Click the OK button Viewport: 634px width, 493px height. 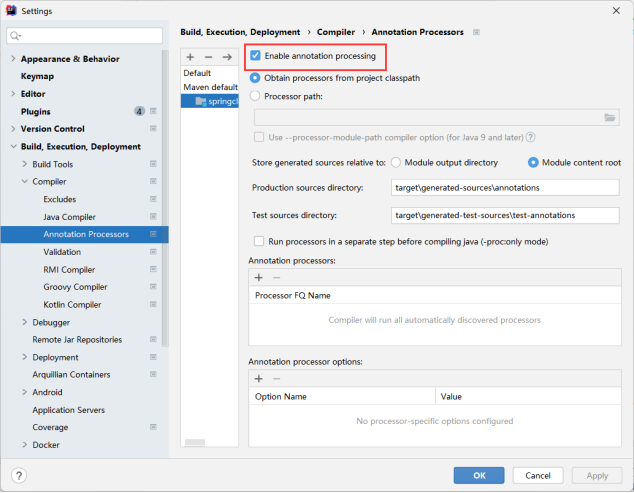point(479,475)
